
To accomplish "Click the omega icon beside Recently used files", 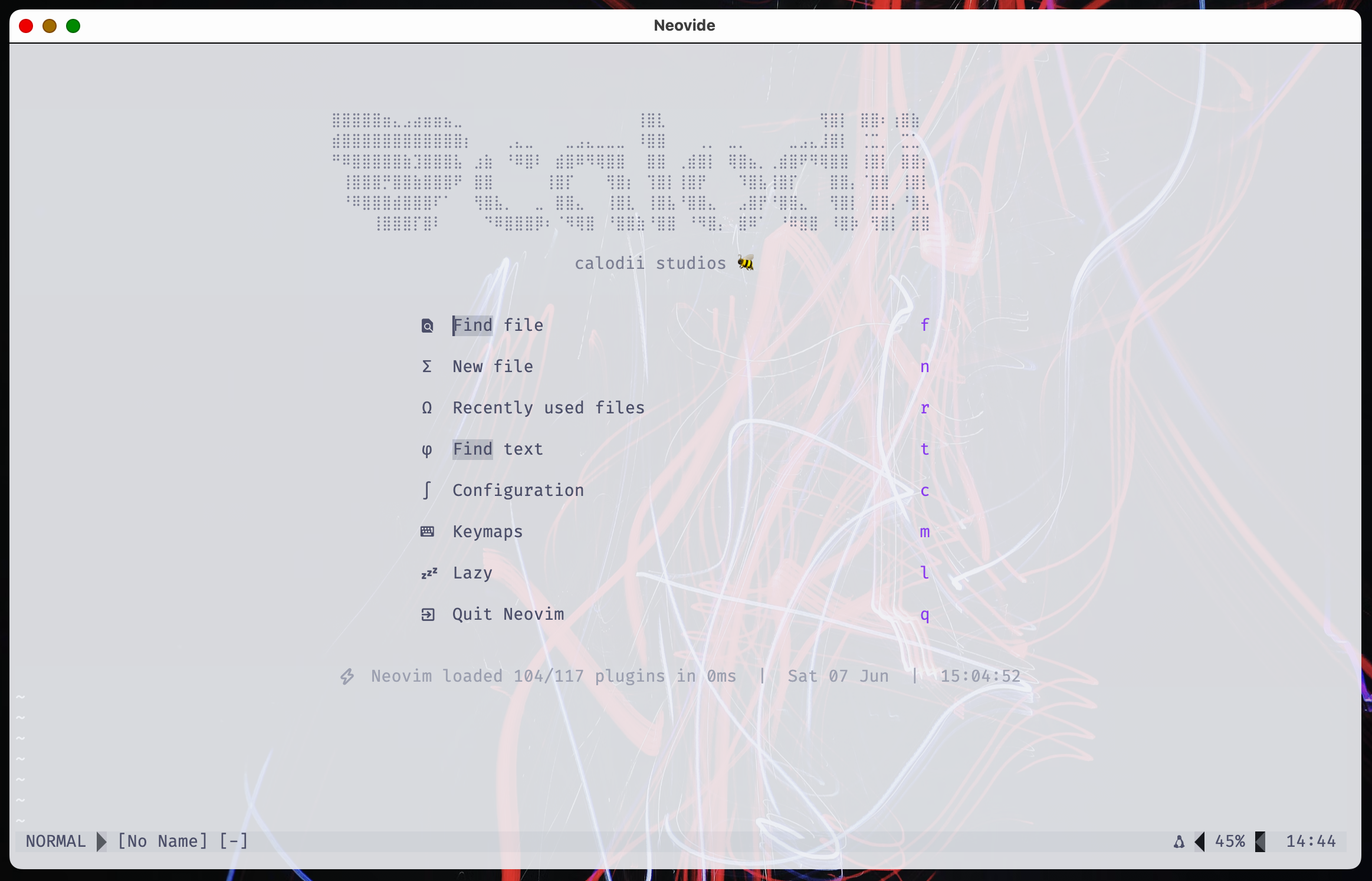I will click(x=427, y=408).
